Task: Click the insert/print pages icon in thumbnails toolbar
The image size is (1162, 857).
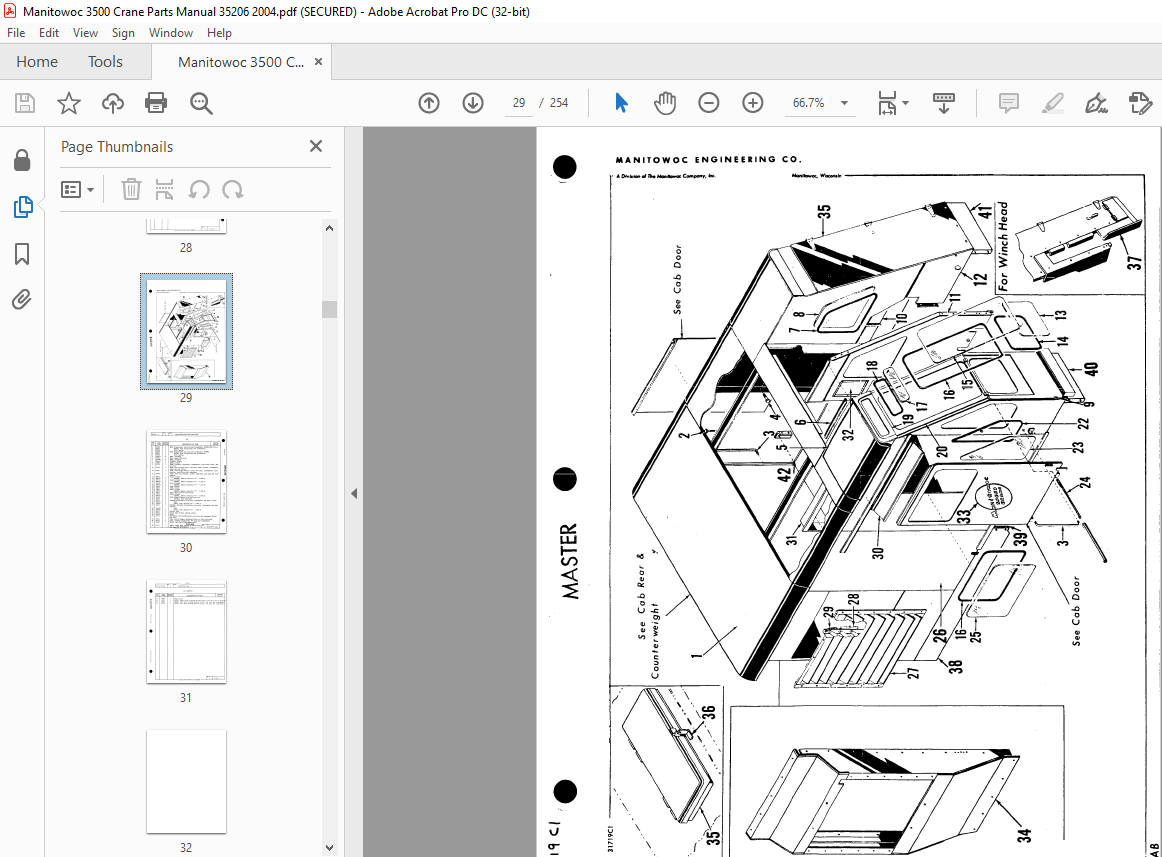Action: click(x=165, y=190)
